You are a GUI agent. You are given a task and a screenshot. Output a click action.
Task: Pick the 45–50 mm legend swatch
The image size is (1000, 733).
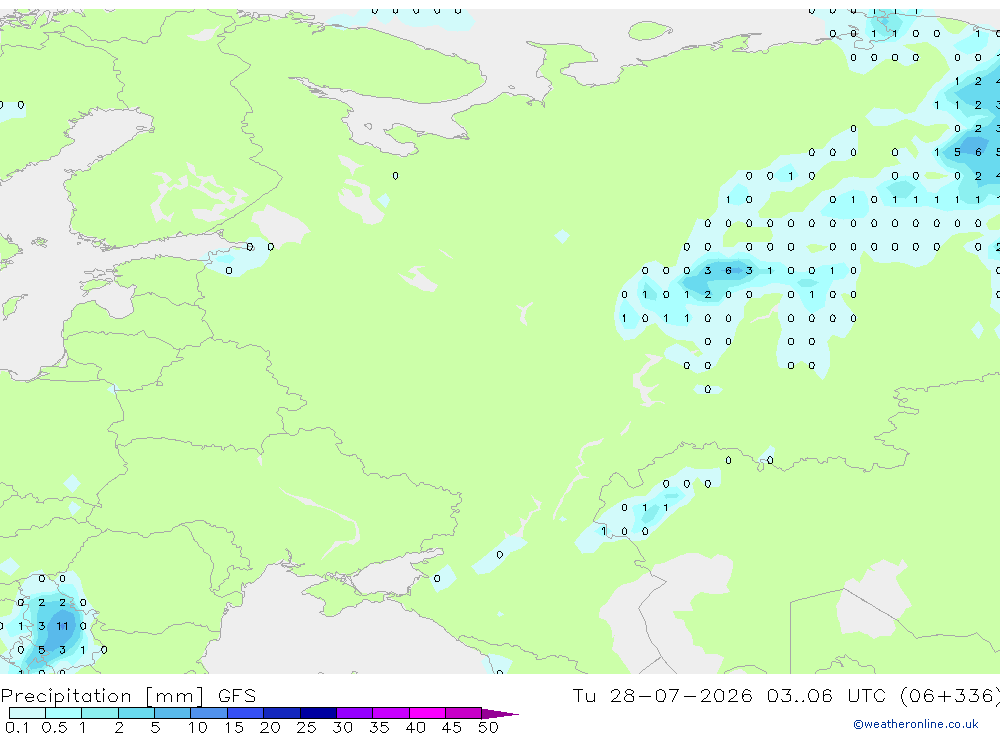coord(463,713)
